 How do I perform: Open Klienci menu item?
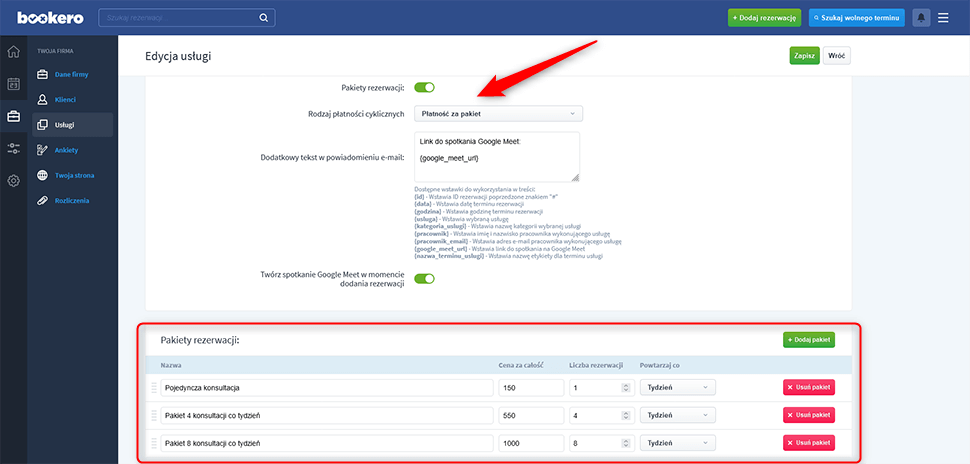point(72,99)
